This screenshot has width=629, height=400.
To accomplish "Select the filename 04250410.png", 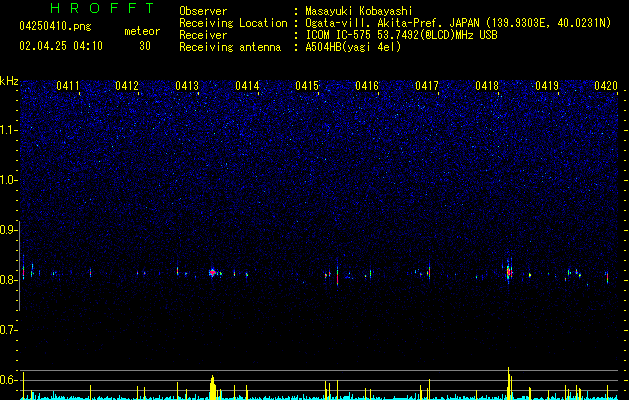I will (55, 27).
